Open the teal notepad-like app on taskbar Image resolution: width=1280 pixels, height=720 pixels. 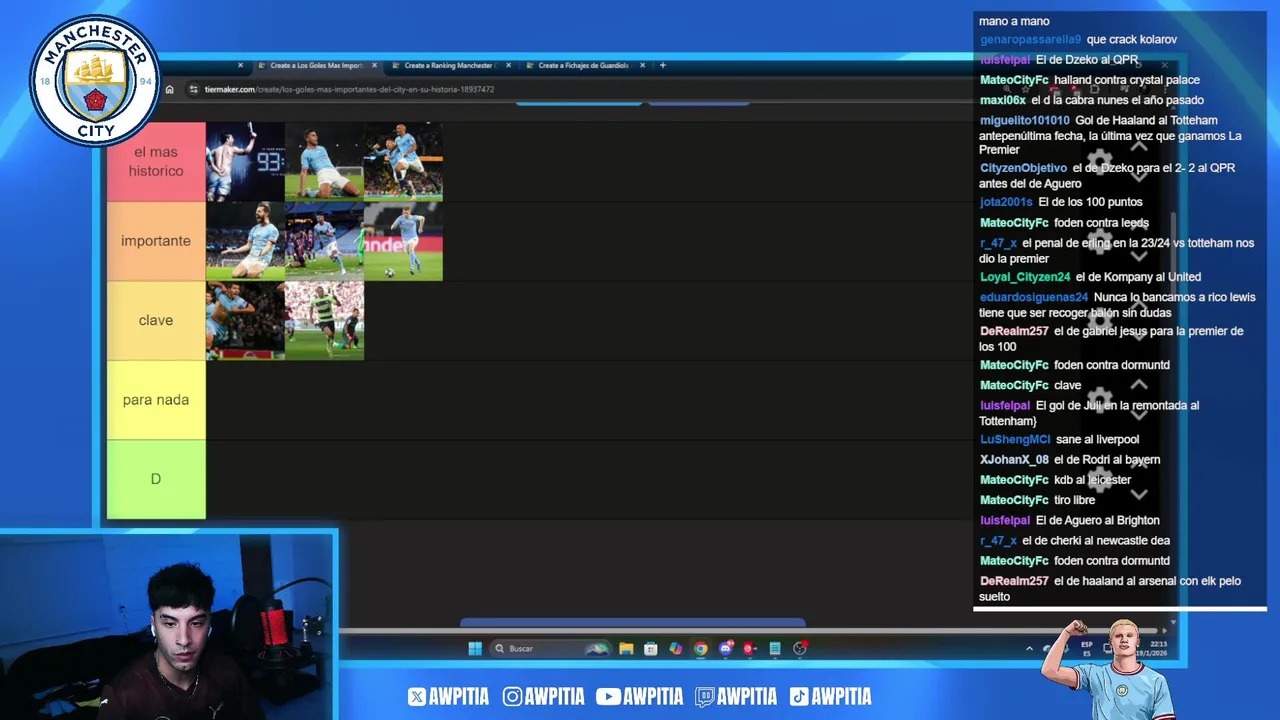pyautogui.click(x=774, y=649)
